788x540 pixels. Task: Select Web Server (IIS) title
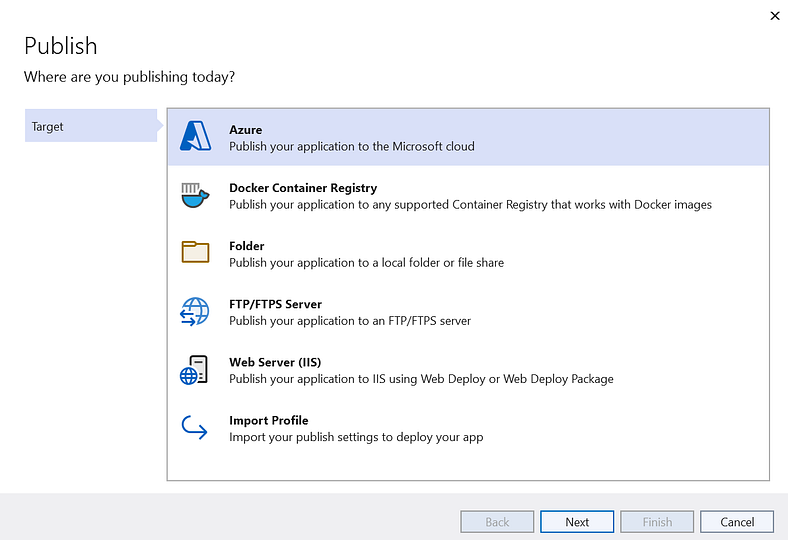275,362
